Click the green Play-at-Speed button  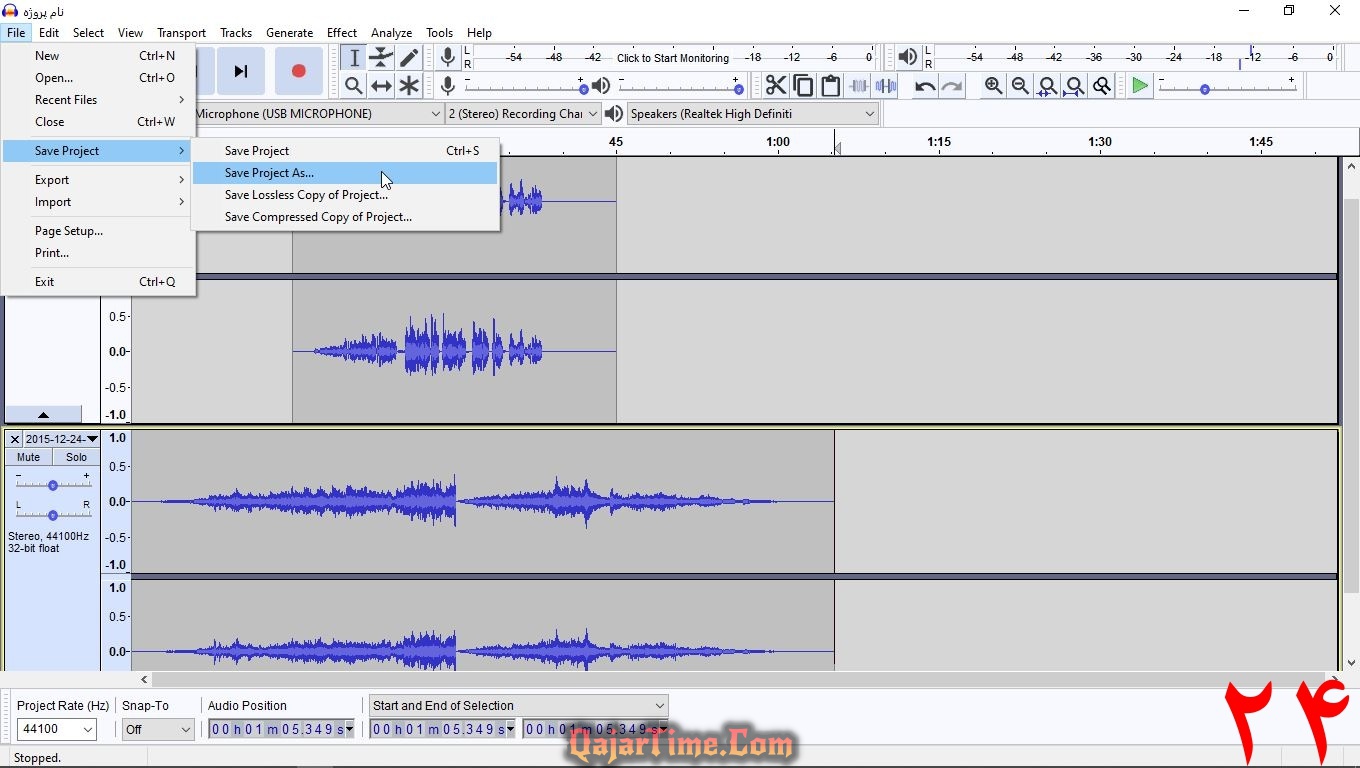[1139, 86]
